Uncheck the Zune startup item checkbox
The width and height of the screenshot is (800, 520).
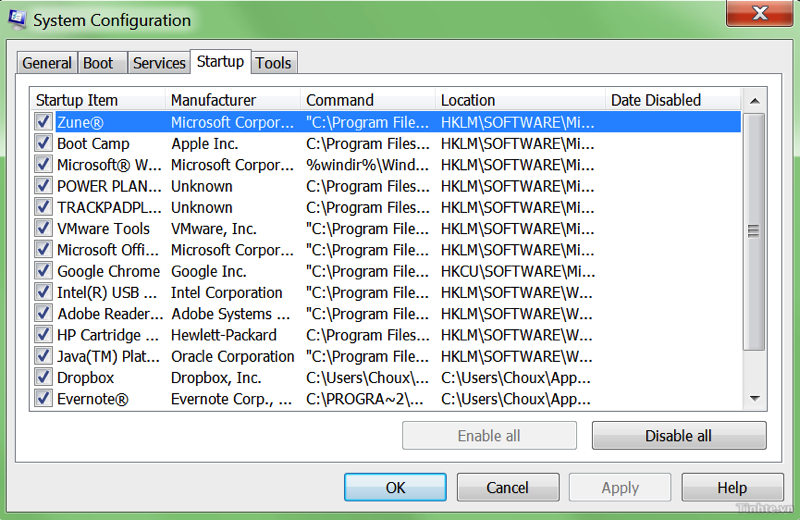point(43,122)
